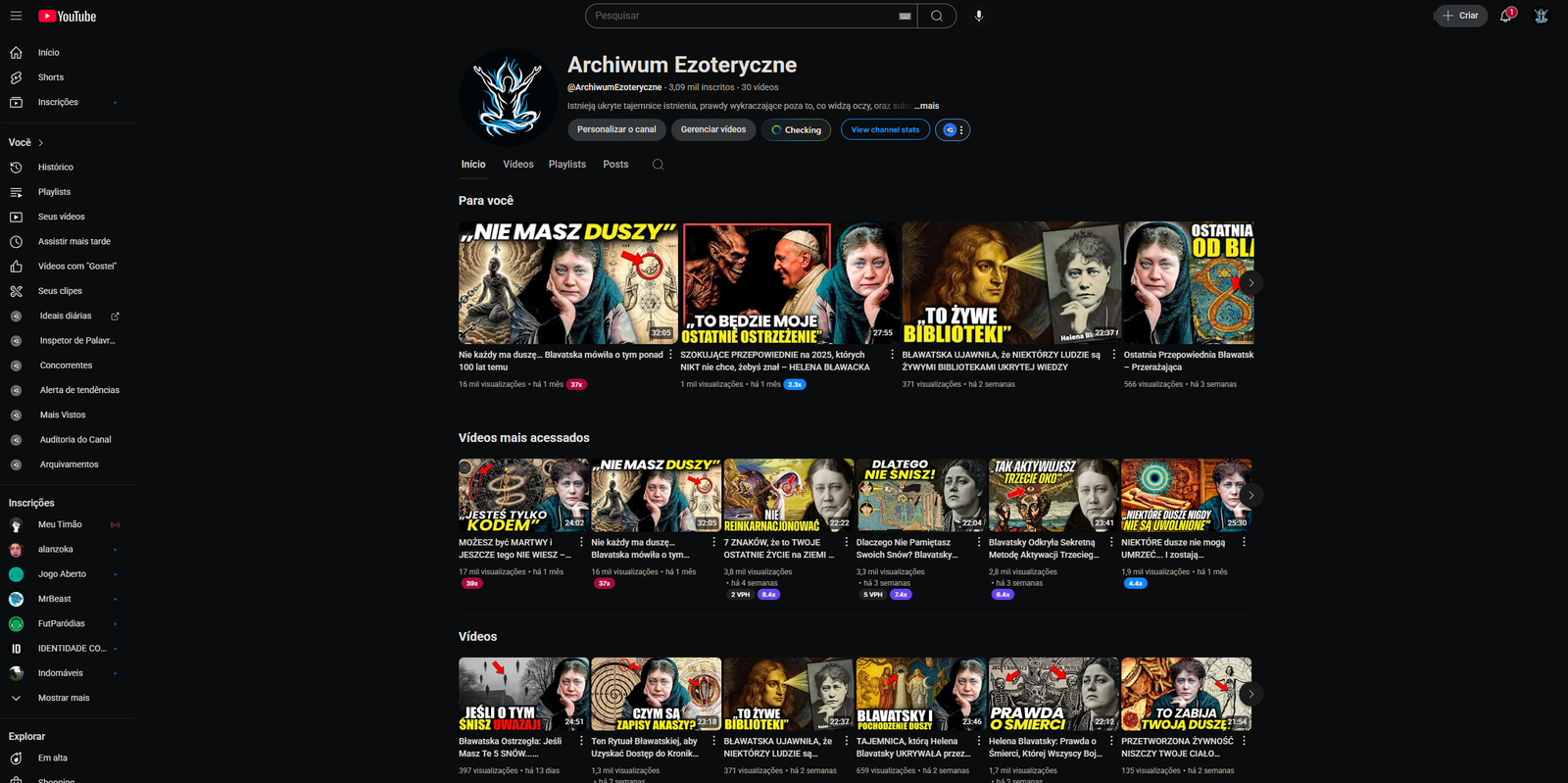
Task: Expand channel description with ...mais
Action: coord(927,106)
